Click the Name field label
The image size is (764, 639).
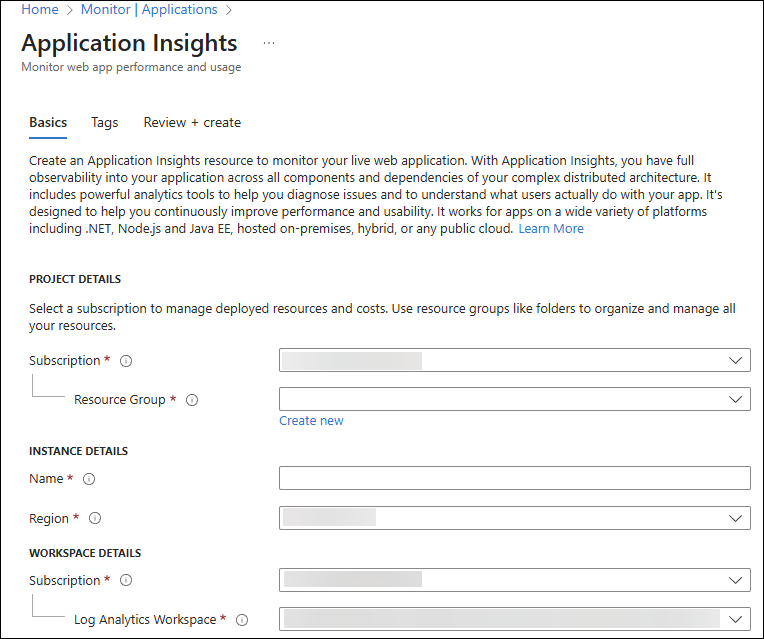pyautogui.click(x=46, y=479)
